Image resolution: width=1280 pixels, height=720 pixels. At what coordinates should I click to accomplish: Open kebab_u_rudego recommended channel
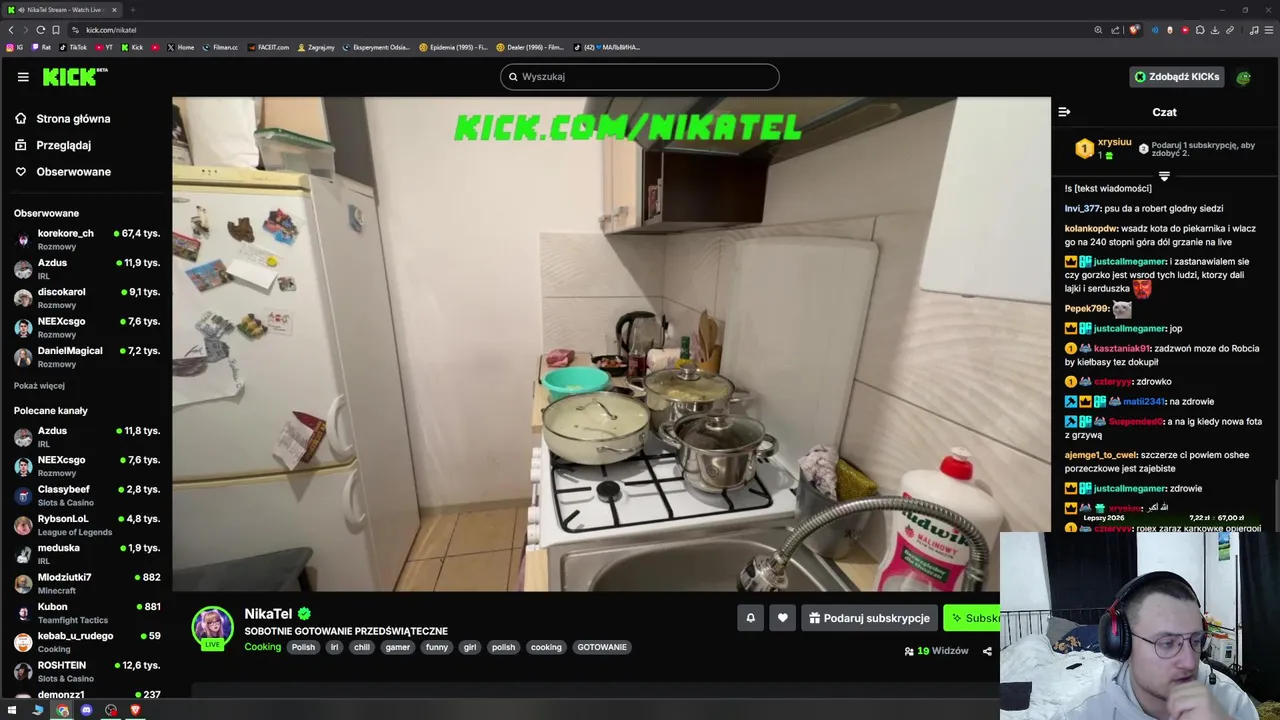pyautogui.click(x=87, y=642)
